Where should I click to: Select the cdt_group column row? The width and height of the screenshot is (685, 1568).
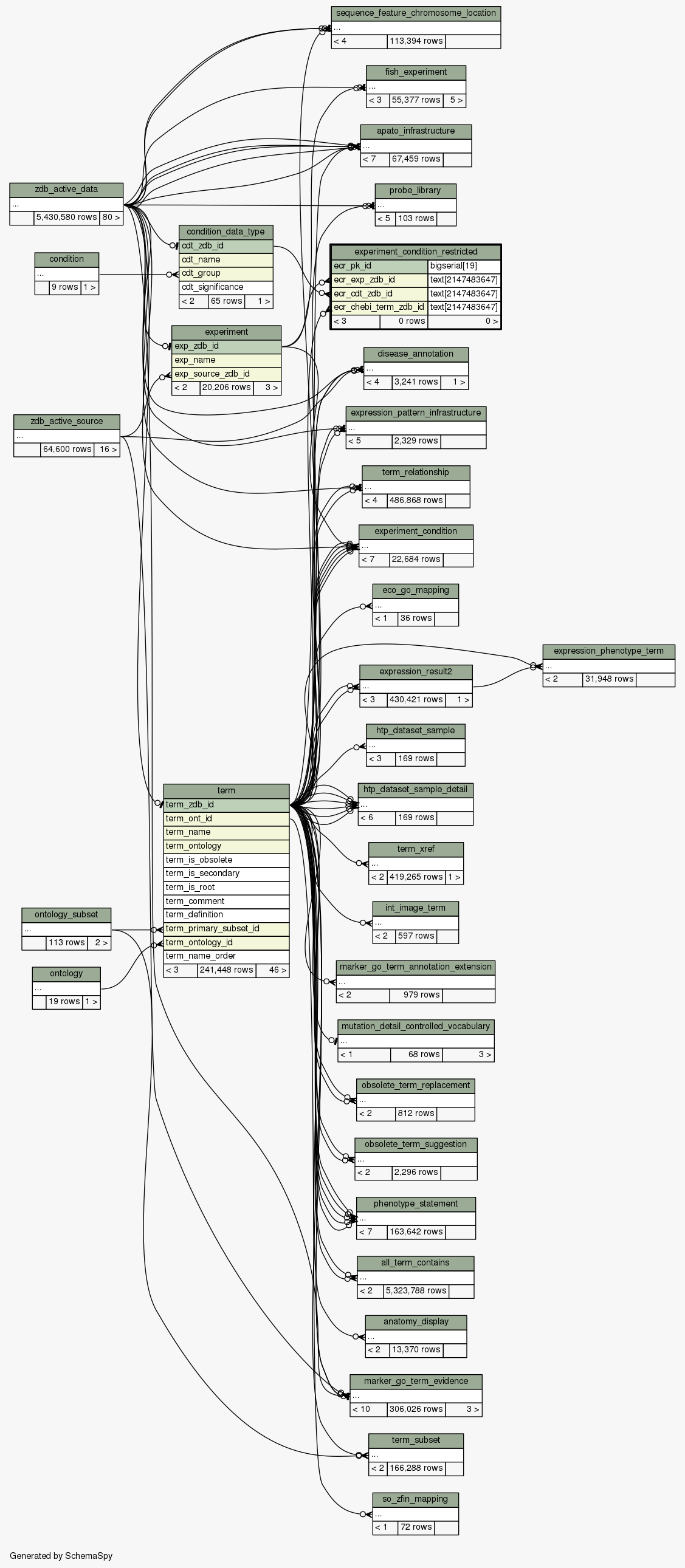coord(225,273)
